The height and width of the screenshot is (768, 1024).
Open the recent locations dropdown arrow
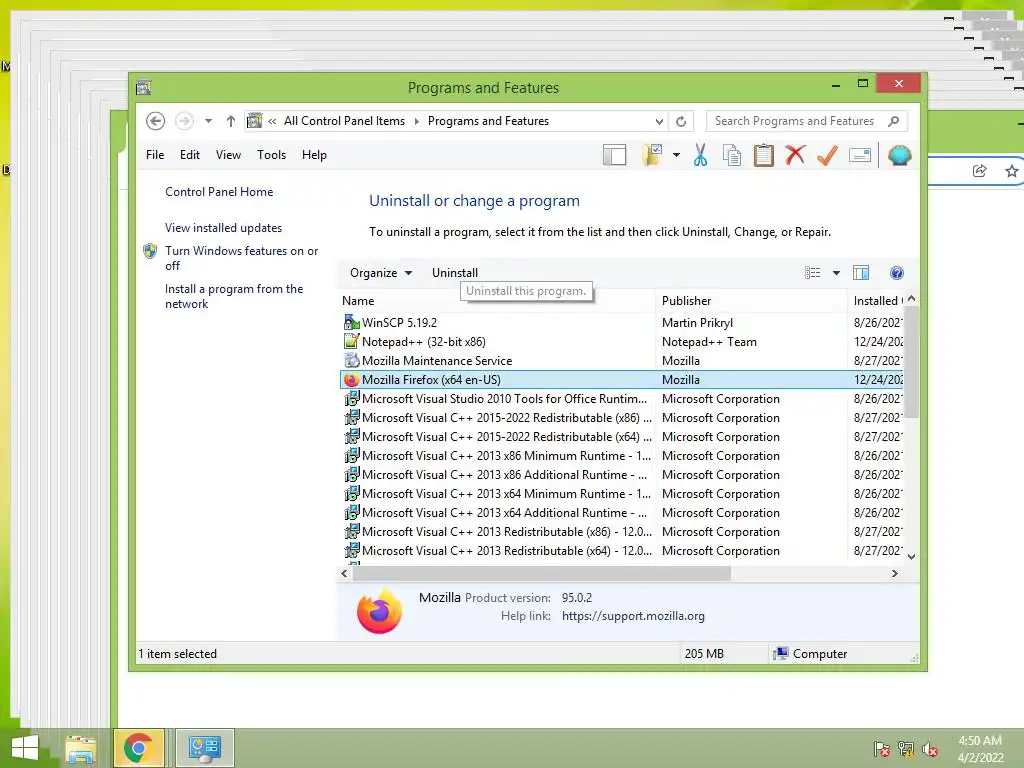coord(208,121)
